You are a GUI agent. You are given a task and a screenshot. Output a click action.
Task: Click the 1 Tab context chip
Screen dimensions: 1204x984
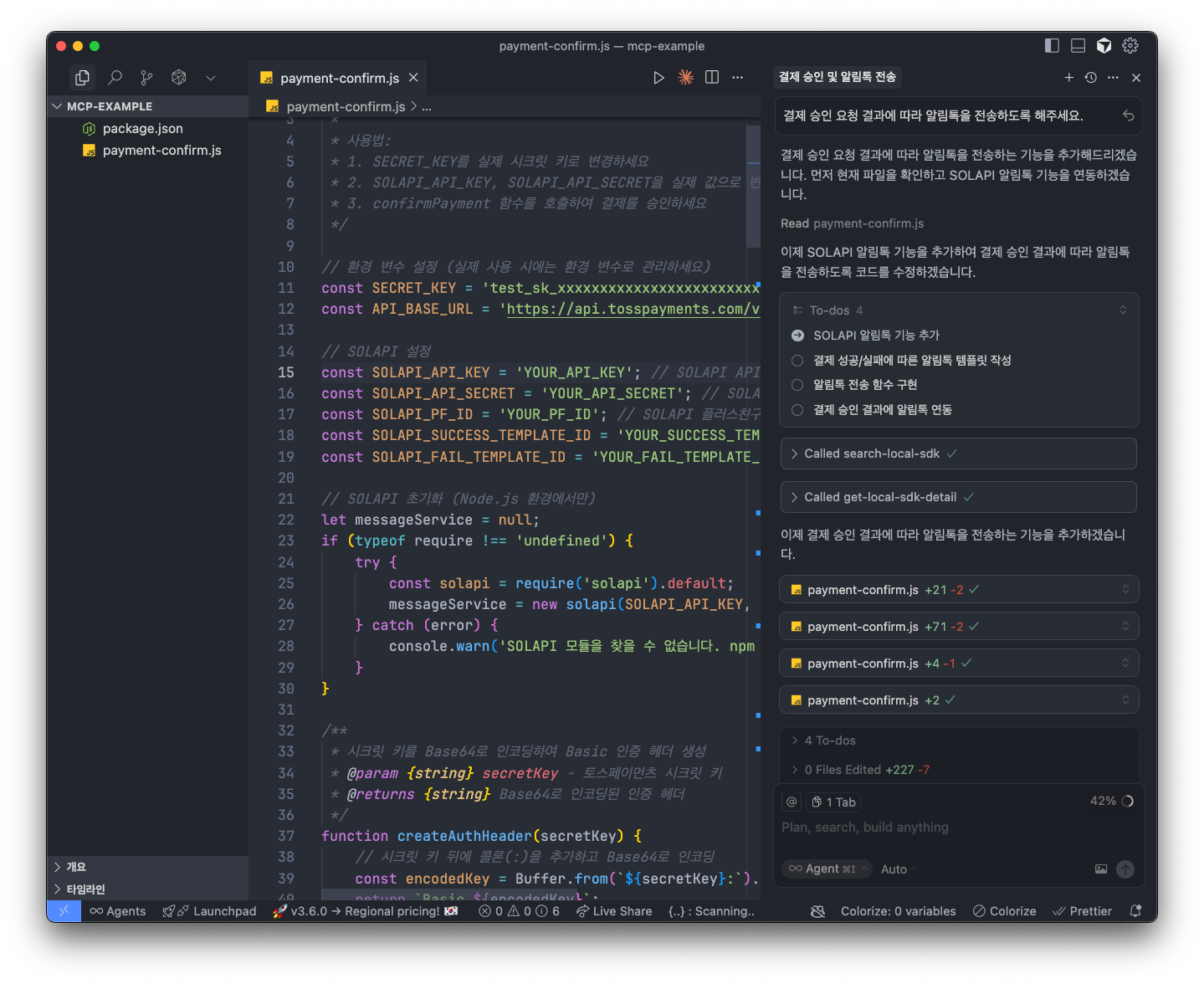834,802
